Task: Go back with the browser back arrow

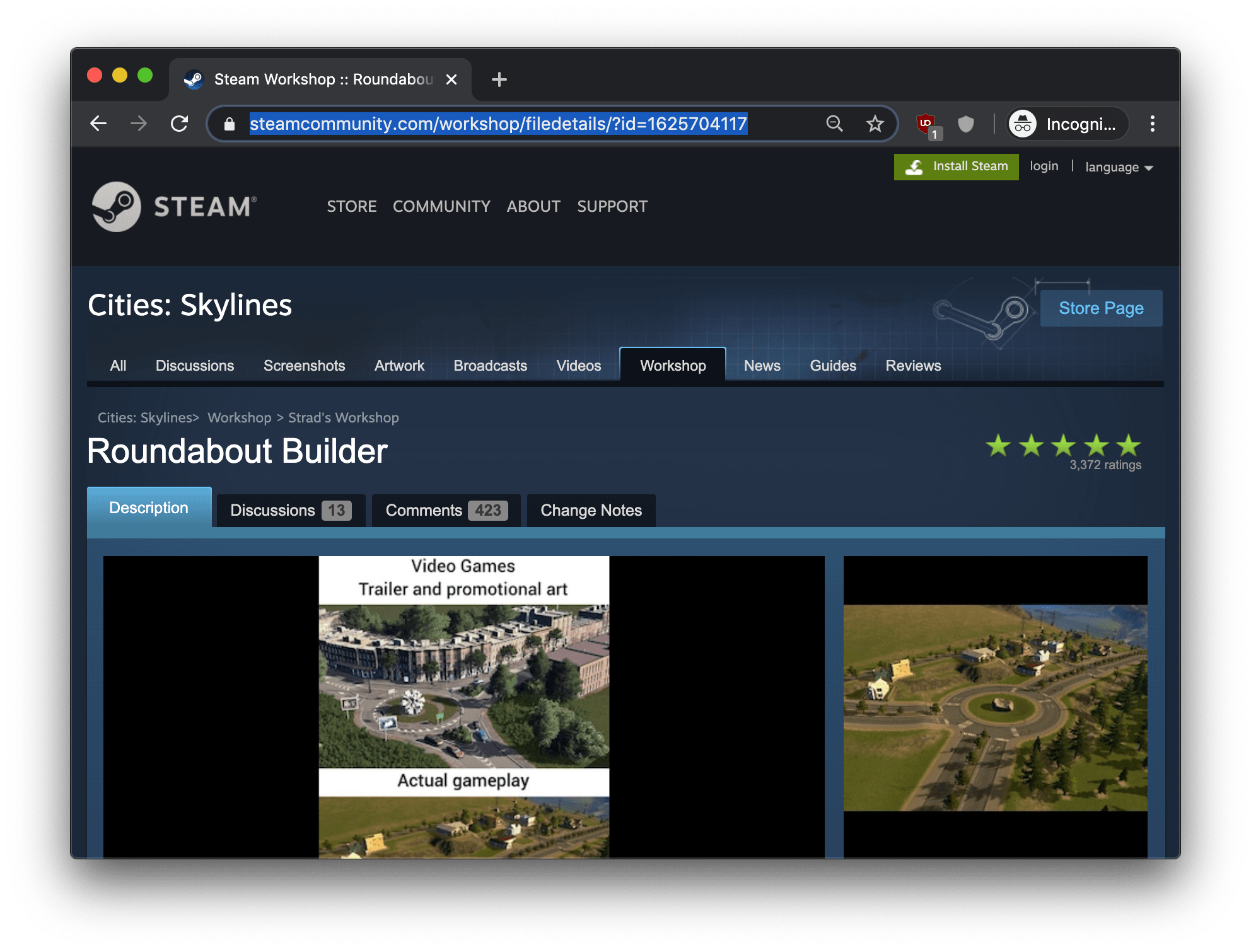Action: (x=98, y=124)
